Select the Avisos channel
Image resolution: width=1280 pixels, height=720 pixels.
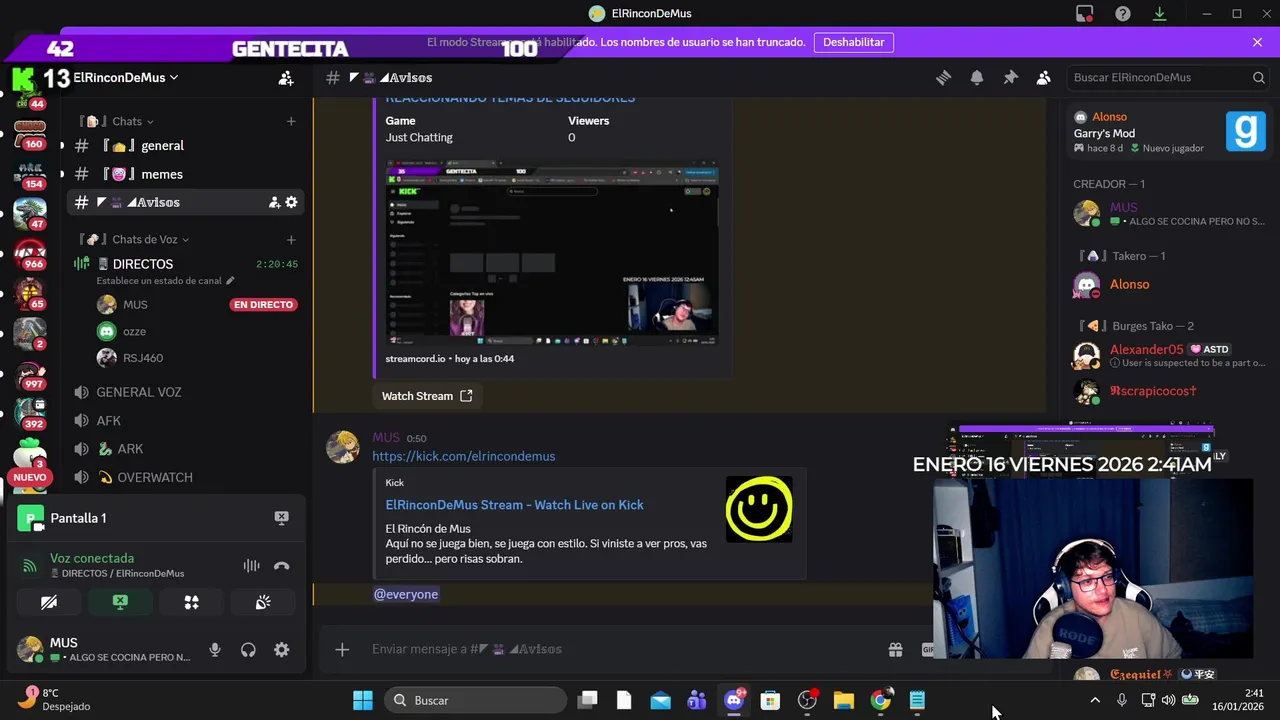tap(187, 202)
